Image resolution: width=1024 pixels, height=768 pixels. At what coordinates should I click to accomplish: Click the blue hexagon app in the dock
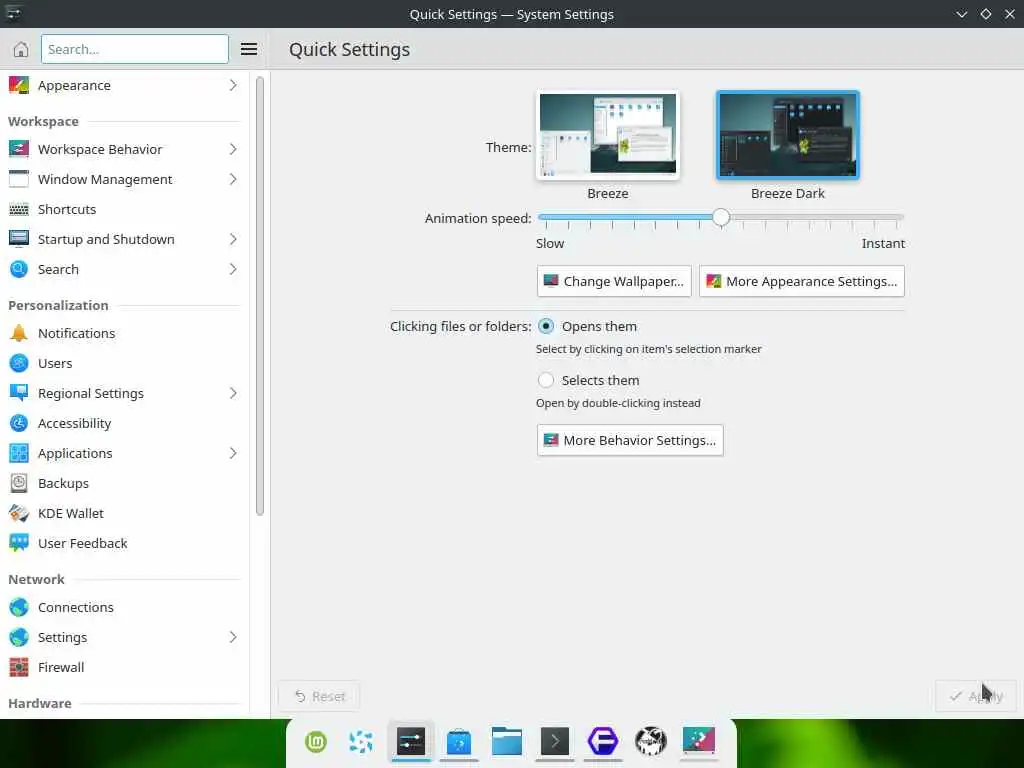click(x=603, y=742)
